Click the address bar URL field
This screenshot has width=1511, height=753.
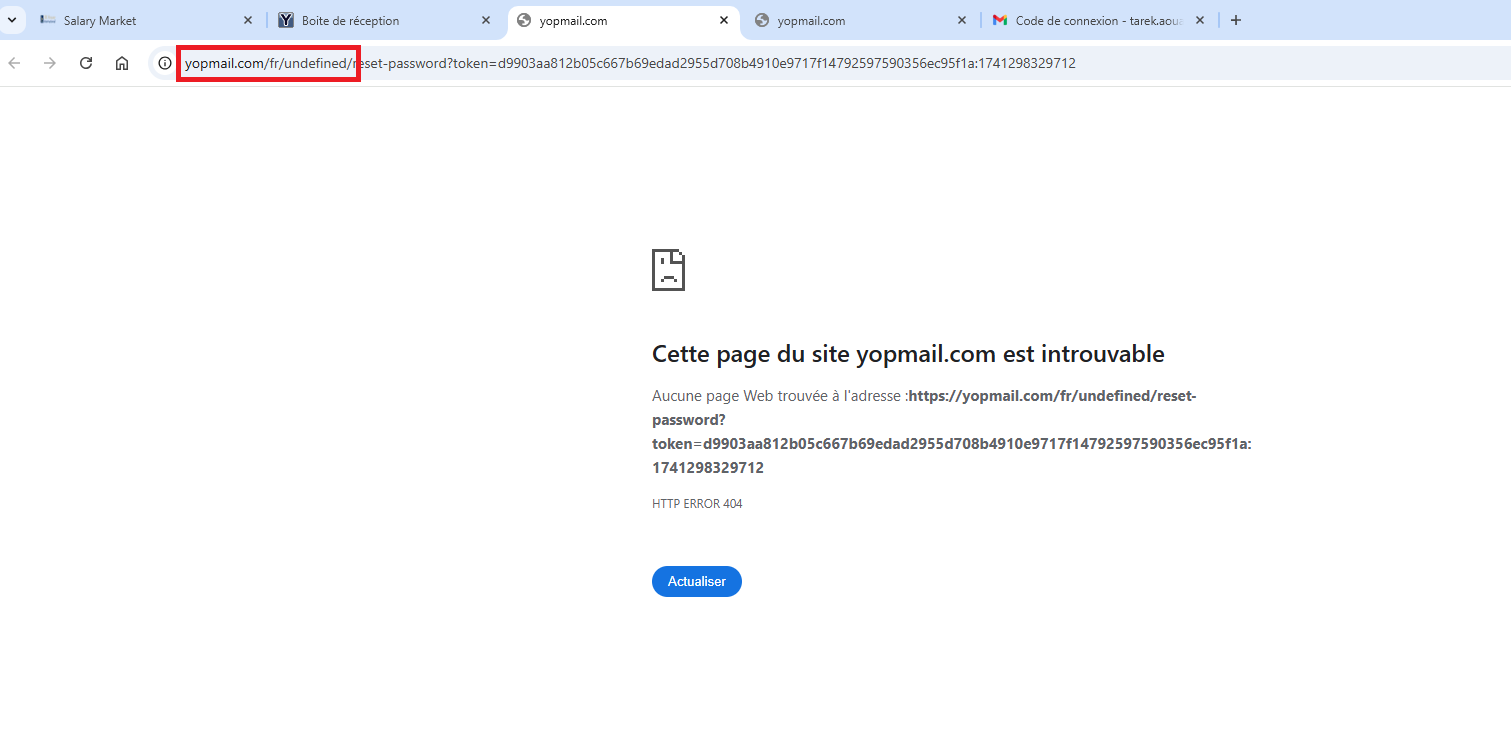coord(700,63)
